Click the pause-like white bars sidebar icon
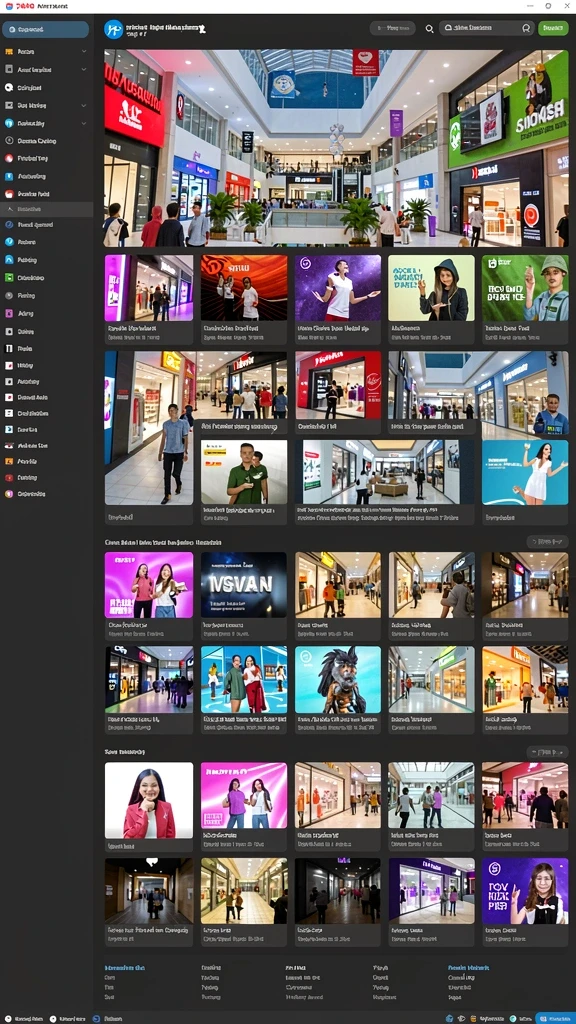Screen dimensions: 576x1024 coord(8,349)
